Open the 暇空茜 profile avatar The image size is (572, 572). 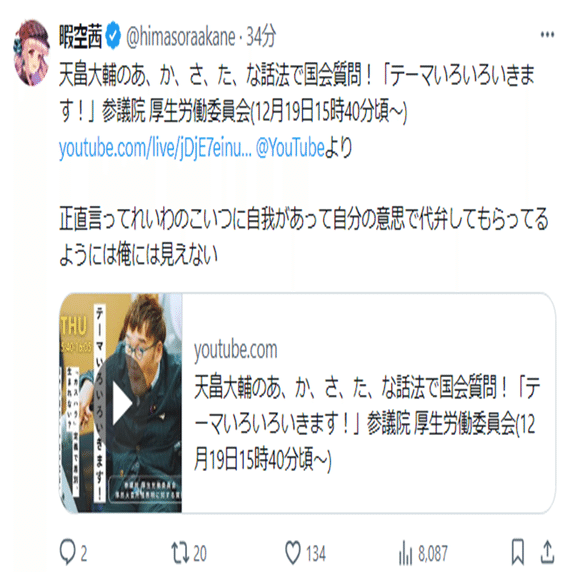coord(32,53)
